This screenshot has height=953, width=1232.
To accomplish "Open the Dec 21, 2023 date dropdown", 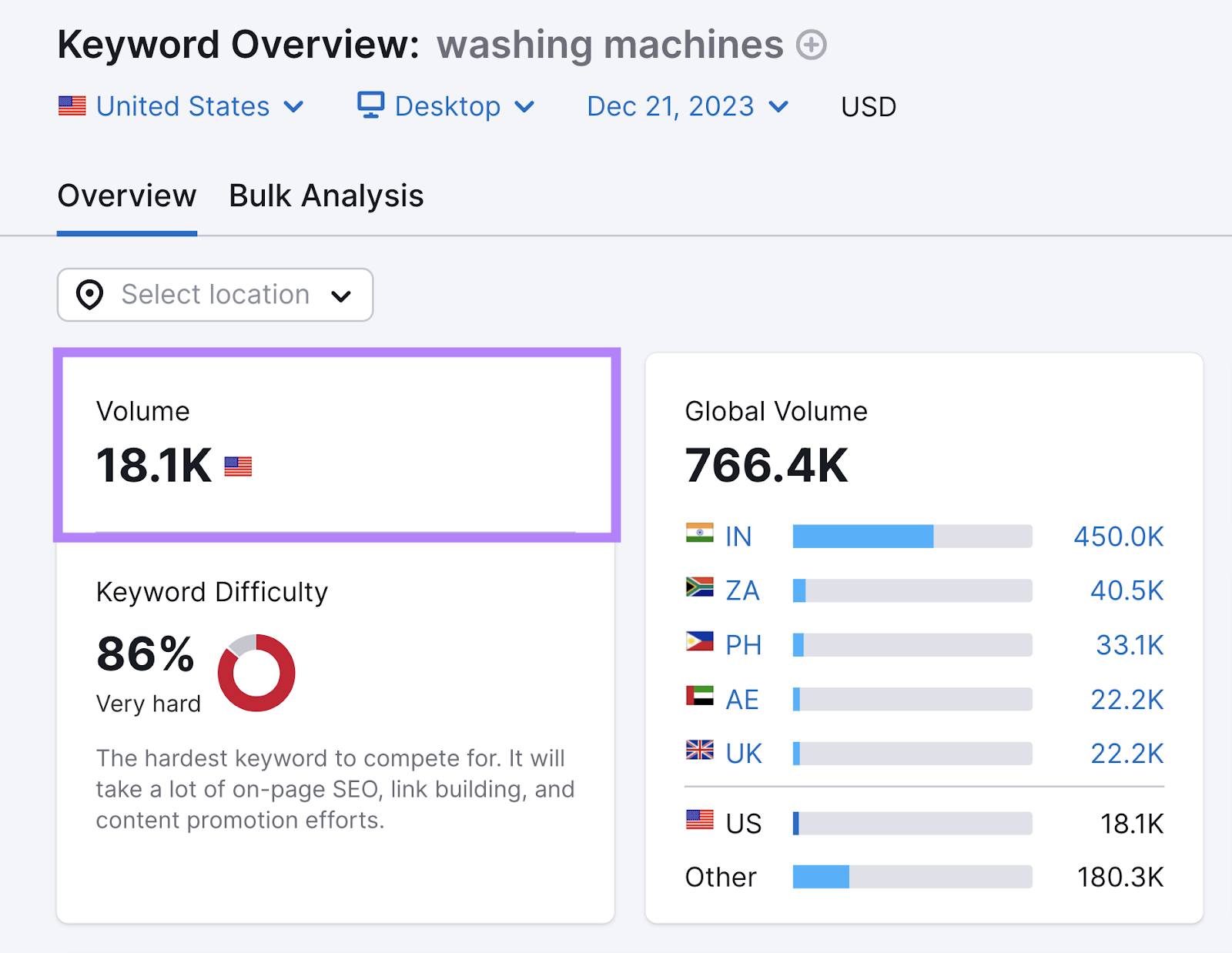I will click(778, 106).
